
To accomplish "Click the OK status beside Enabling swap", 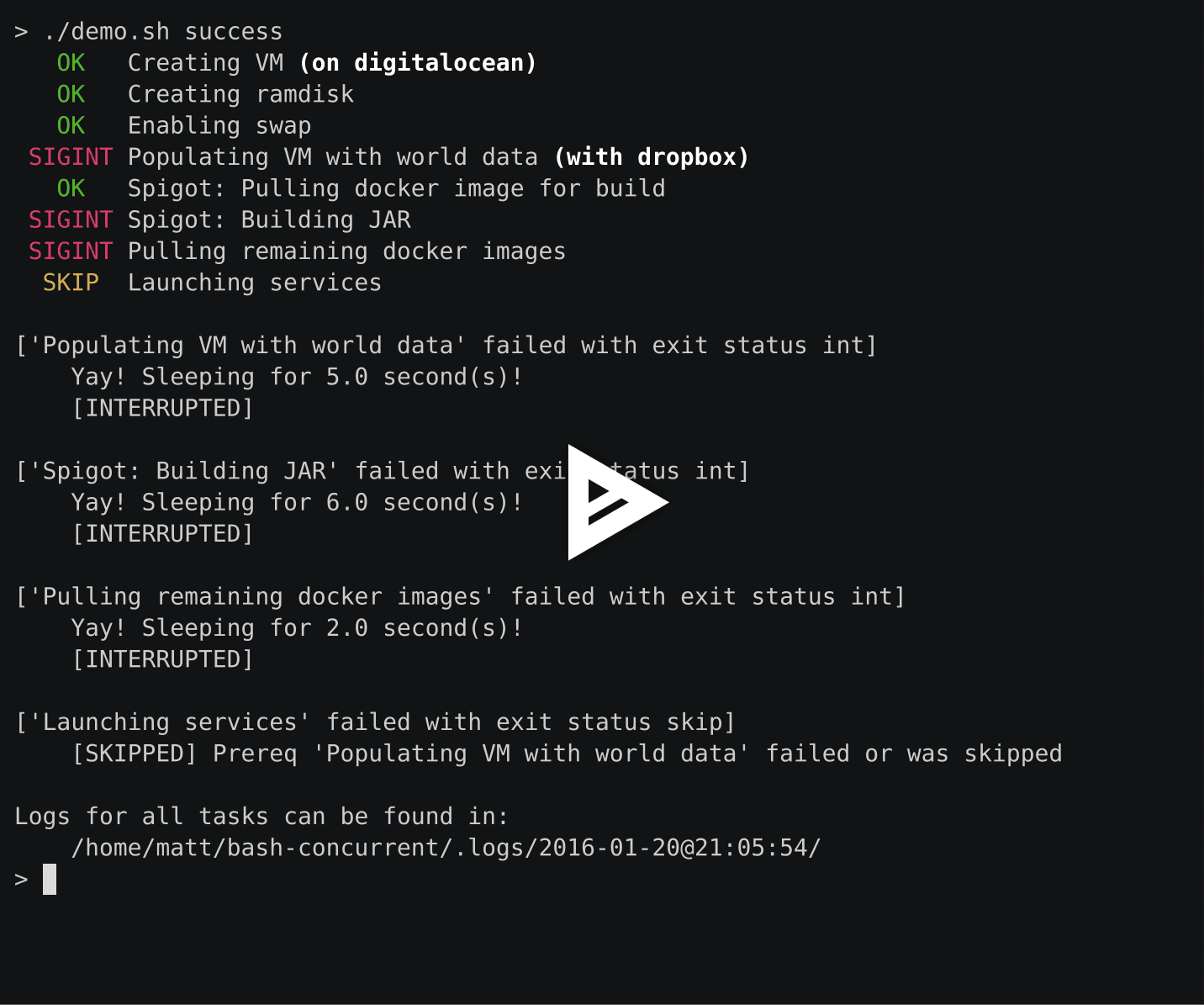I will pos(71,126).
